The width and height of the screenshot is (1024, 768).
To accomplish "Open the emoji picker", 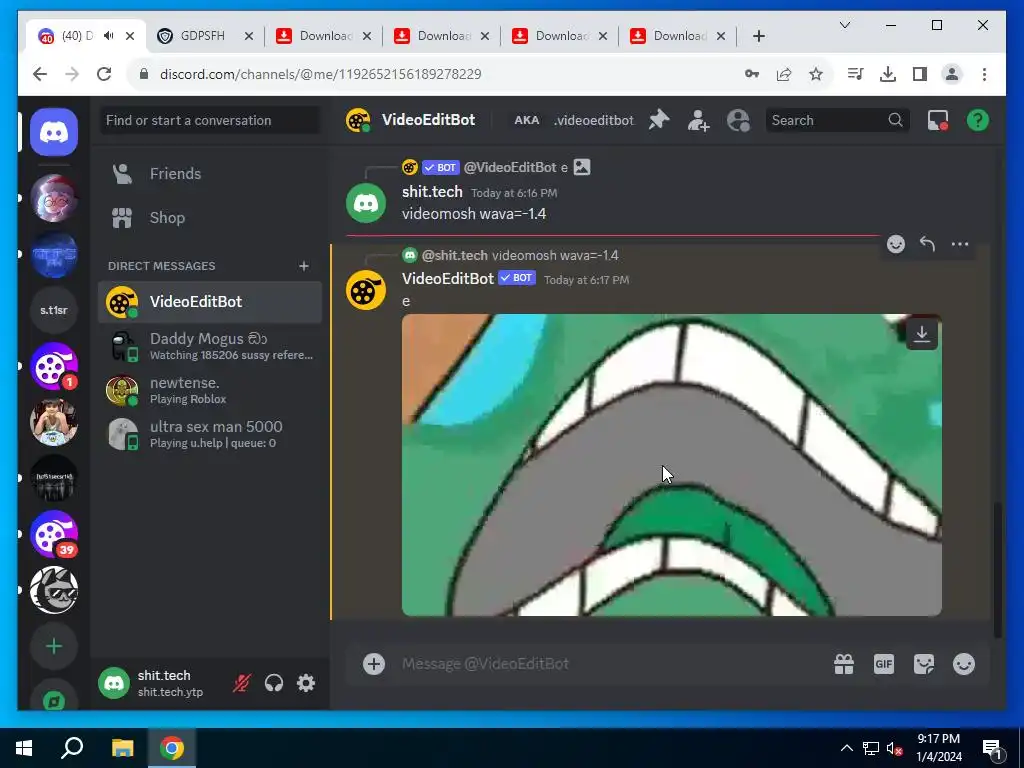I will tap(964, 664).
